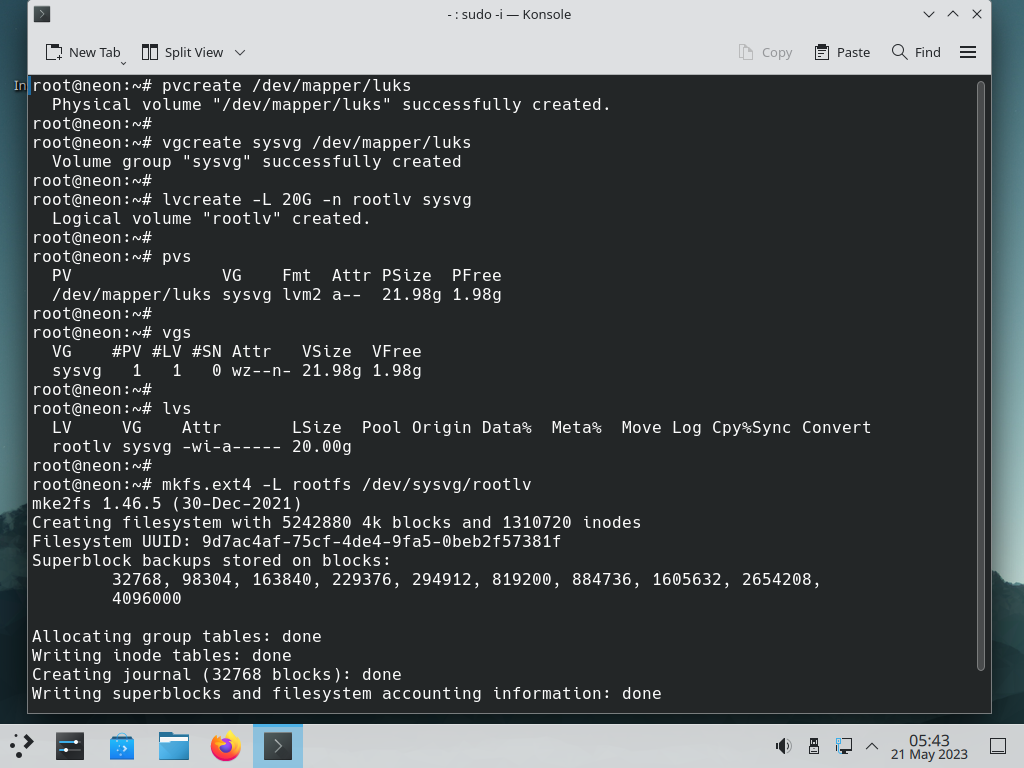Click the 'Writing inode tables: done' line
Viewport: 1024px width, 768px height.
click(162, 656)
